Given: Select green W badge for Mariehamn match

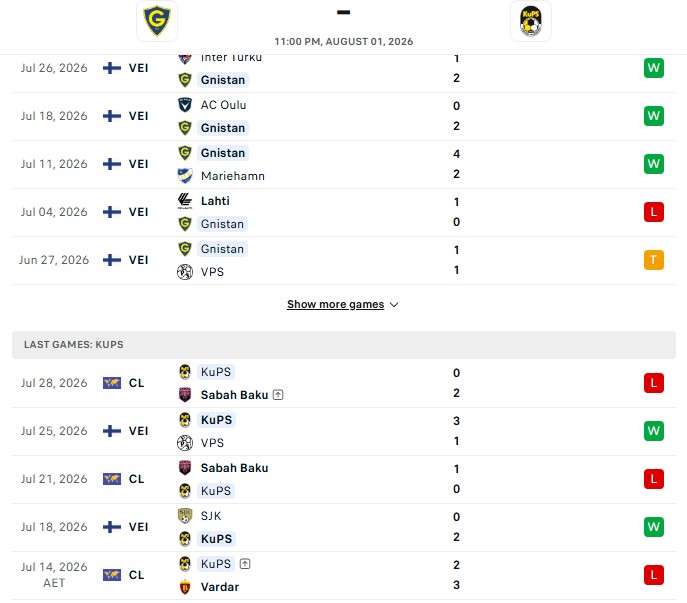Looking at the screenshot, I should (653, 164).
